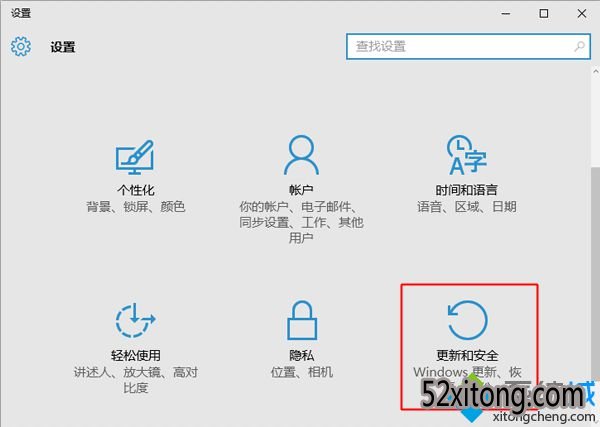The width and height of the screenshot is (600, 427).
Task: Open the 时间和语言 settings label
Action: (x=466, y=190)
